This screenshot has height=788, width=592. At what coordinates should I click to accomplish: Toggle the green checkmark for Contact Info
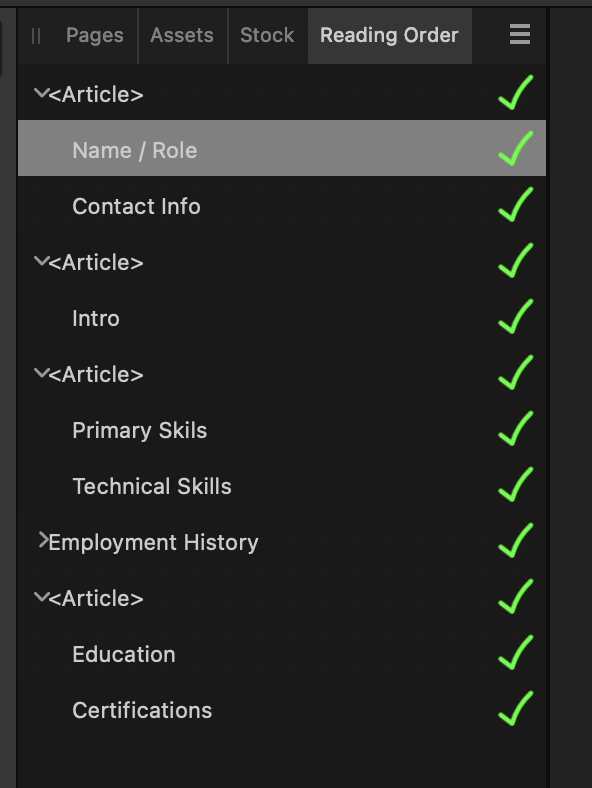coord(516,204)
